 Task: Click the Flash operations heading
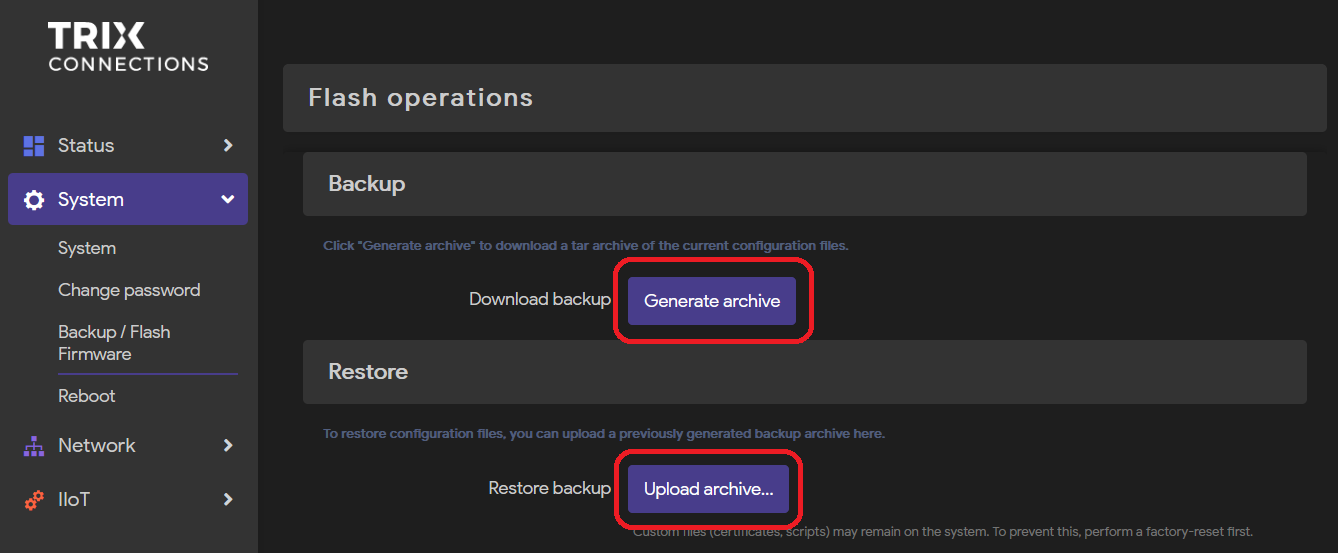(421, 97)
